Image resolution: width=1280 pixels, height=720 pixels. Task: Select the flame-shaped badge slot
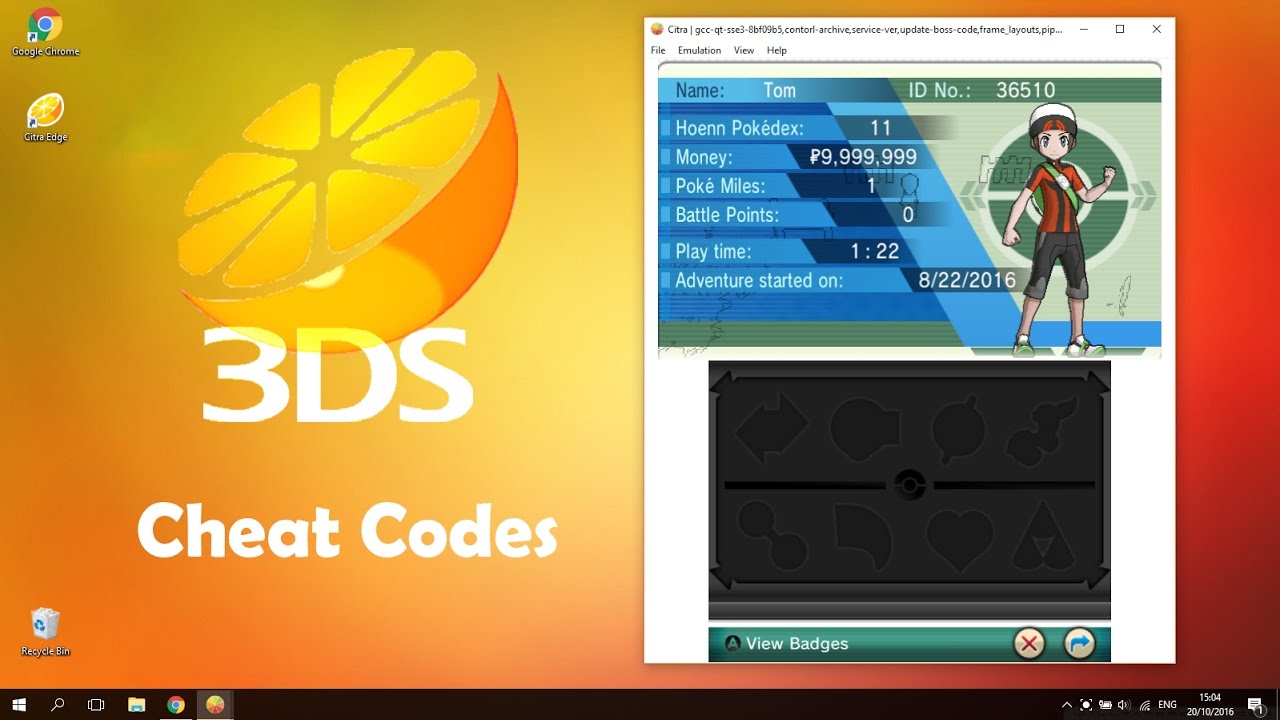(x=1043, y=430)
